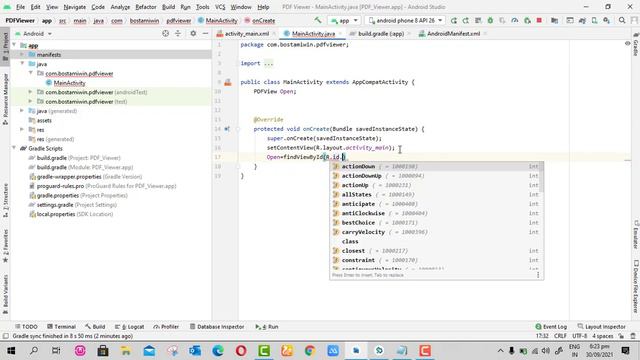
Task: Click the Search Everywhere magnifier icon
Action: coord(622,20)
